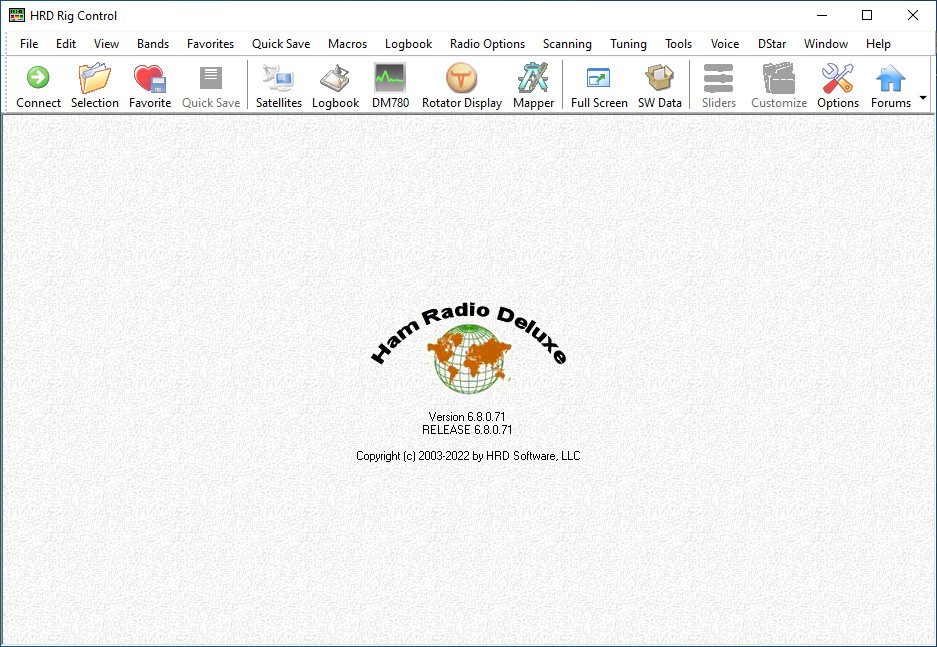Viewport: 937px width, 647px height.
Task: Open the Tools menu
Action: [678, 44]
